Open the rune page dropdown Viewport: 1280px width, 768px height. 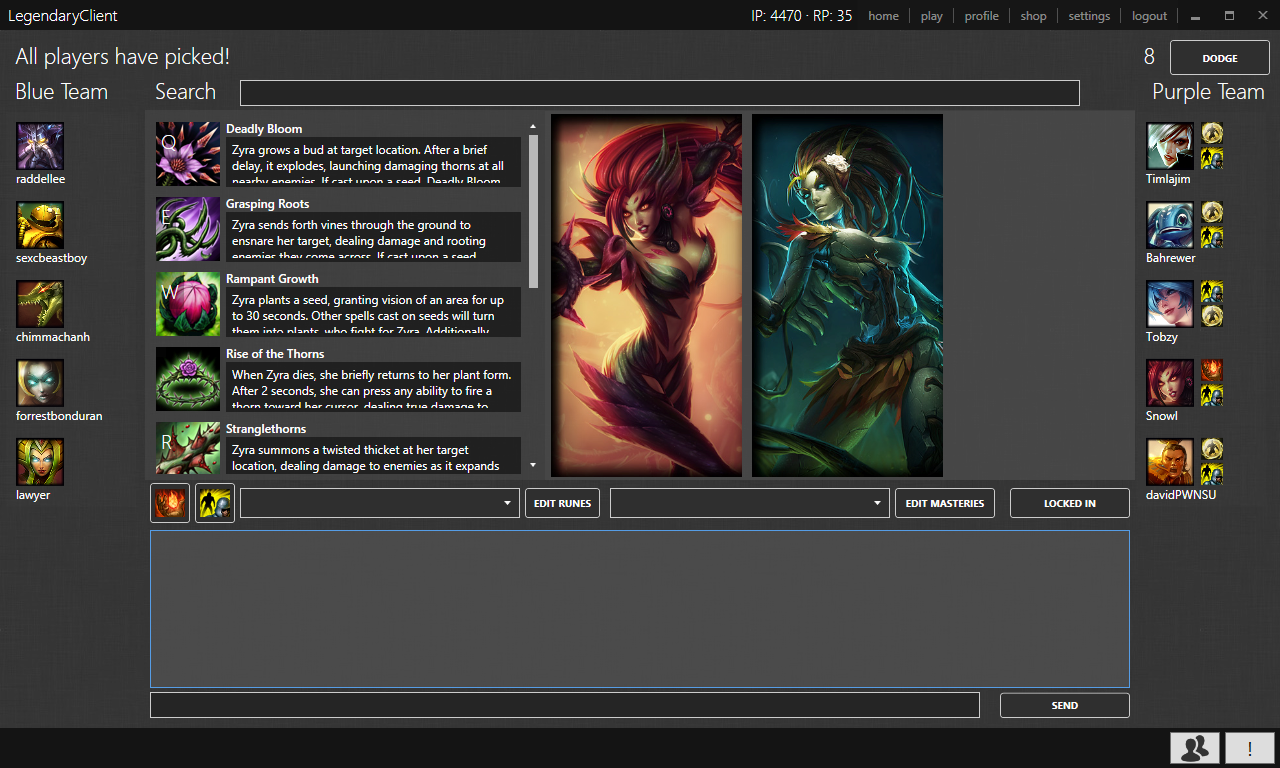tap(380, 503)
